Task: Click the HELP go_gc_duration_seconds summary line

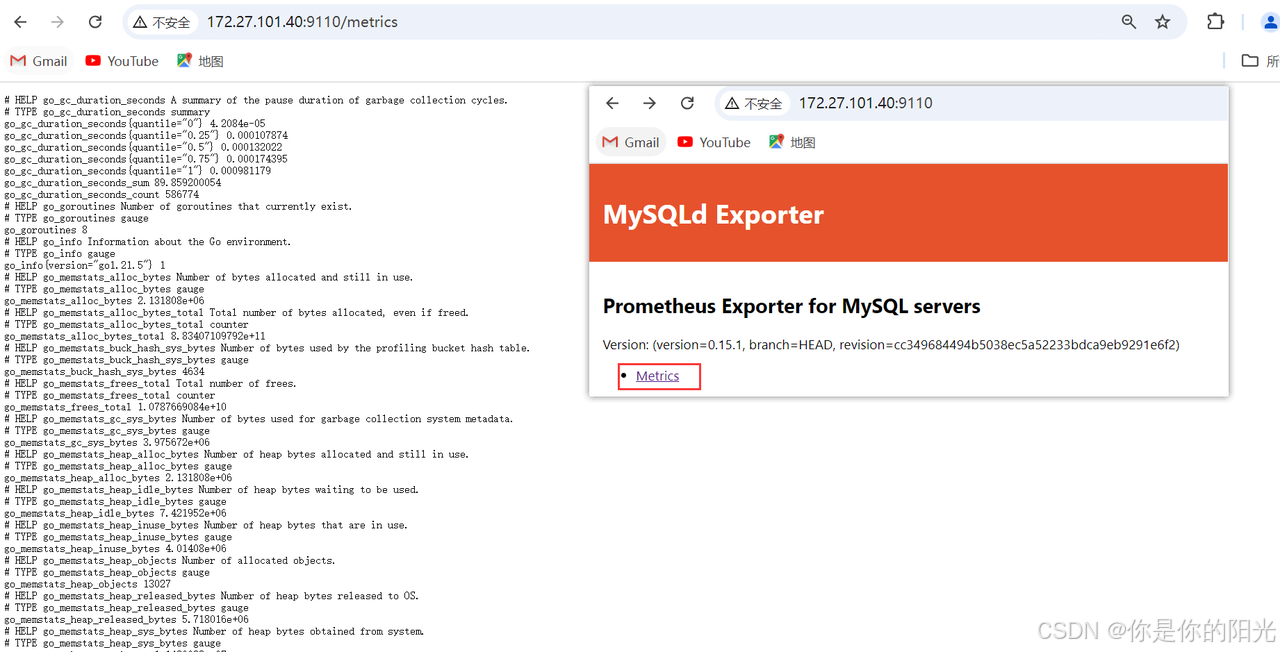Action: pyautogui.click(x=256, y=100)
